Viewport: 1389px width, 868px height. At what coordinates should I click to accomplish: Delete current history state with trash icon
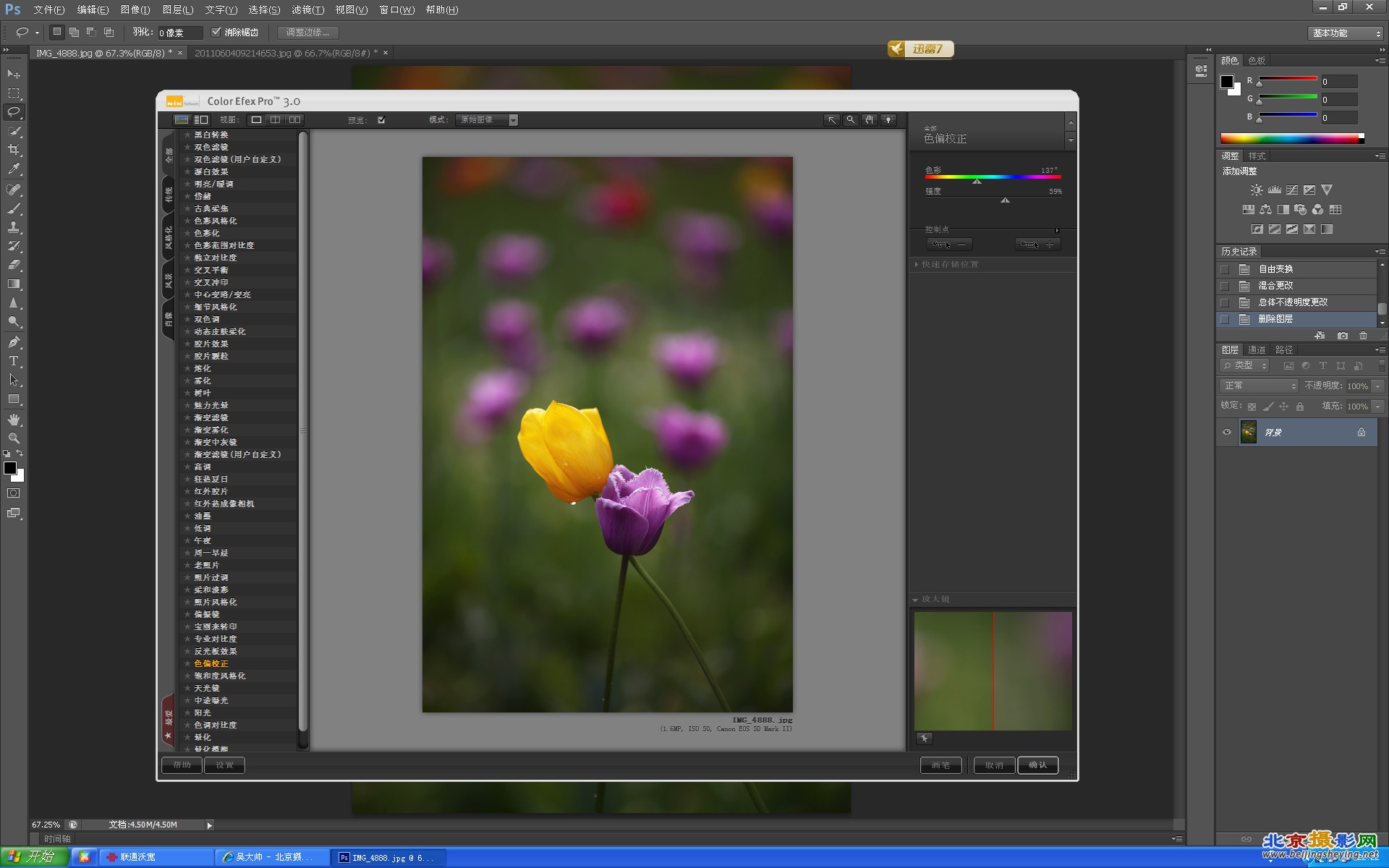click(x=1364, y=336)
